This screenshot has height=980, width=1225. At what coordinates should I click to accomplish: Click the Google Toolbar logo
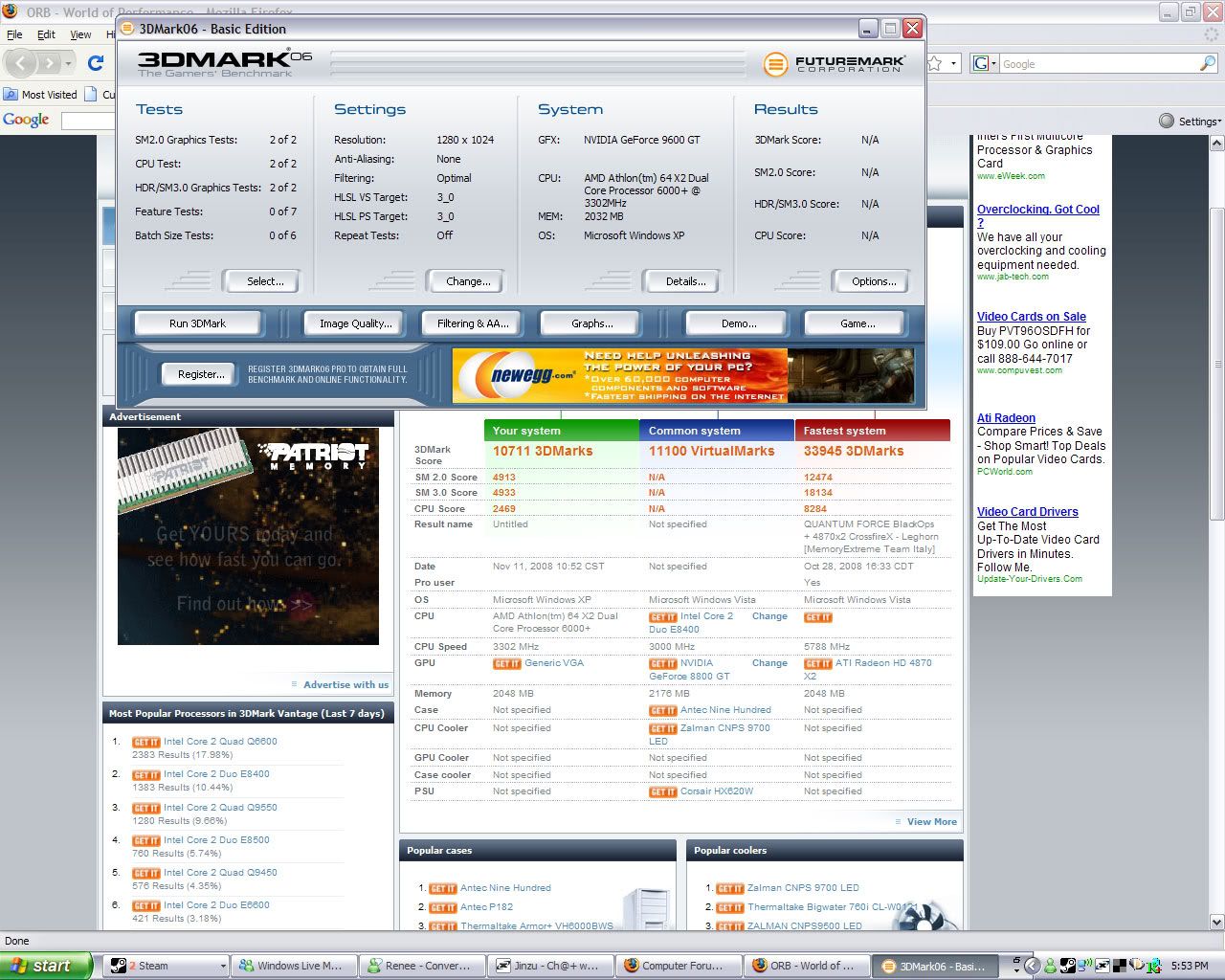(x=26, y=120)
